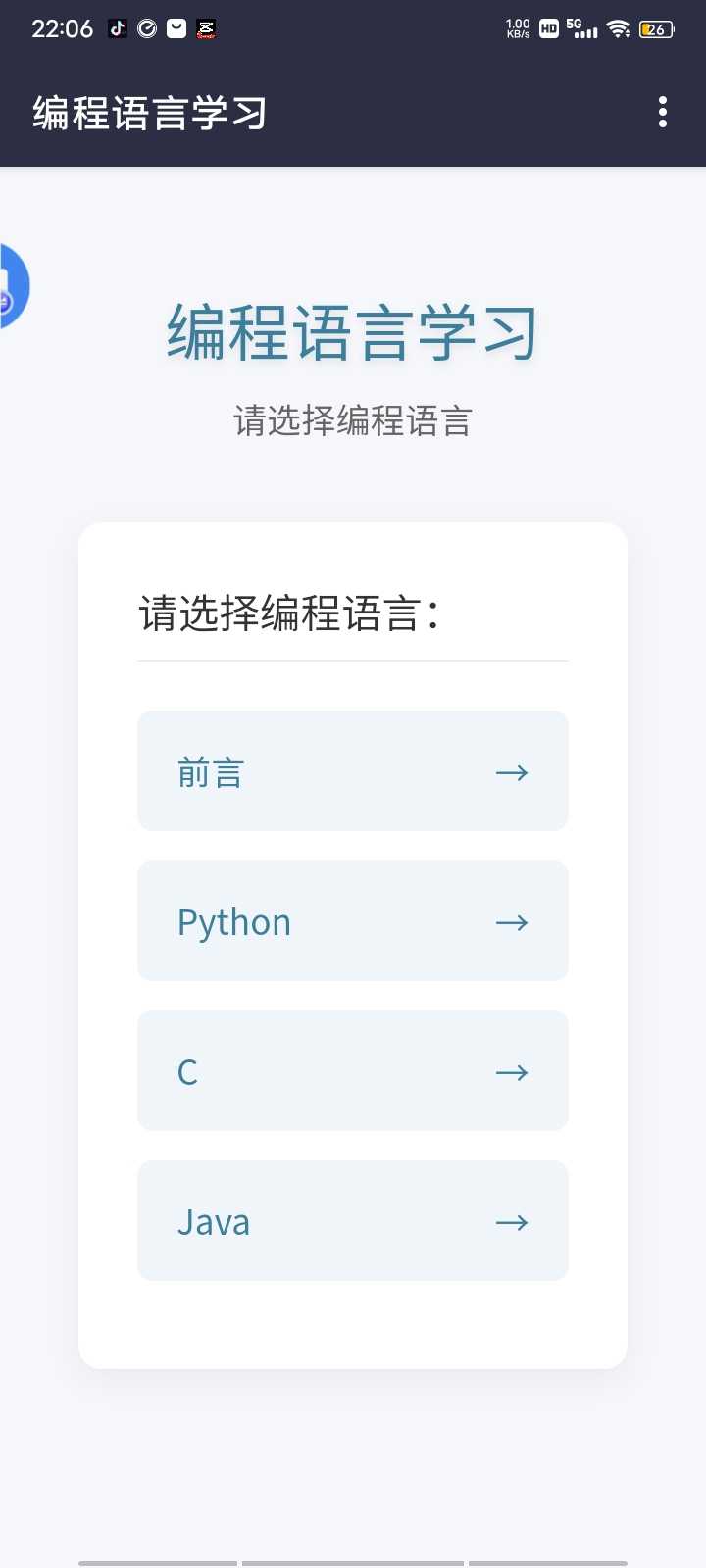Image resolution: width=706 pixels, height=1568 pixels.
Task: Tap the 22:06 clock in the status bar
Action: 62,28
